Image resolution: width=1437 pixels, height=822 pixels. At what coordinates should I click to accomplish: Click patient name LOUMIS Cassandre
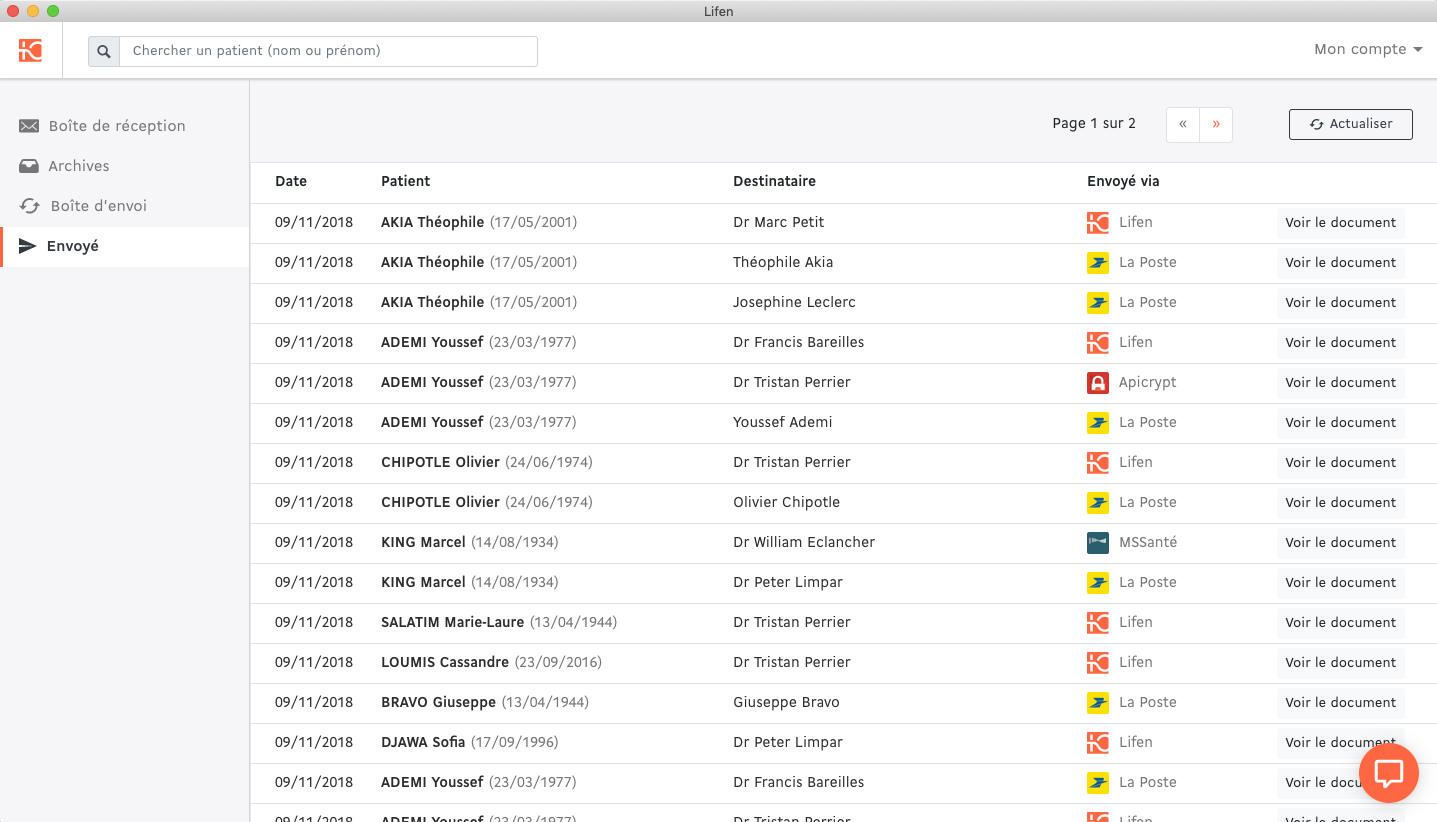[x=445, y=663]
